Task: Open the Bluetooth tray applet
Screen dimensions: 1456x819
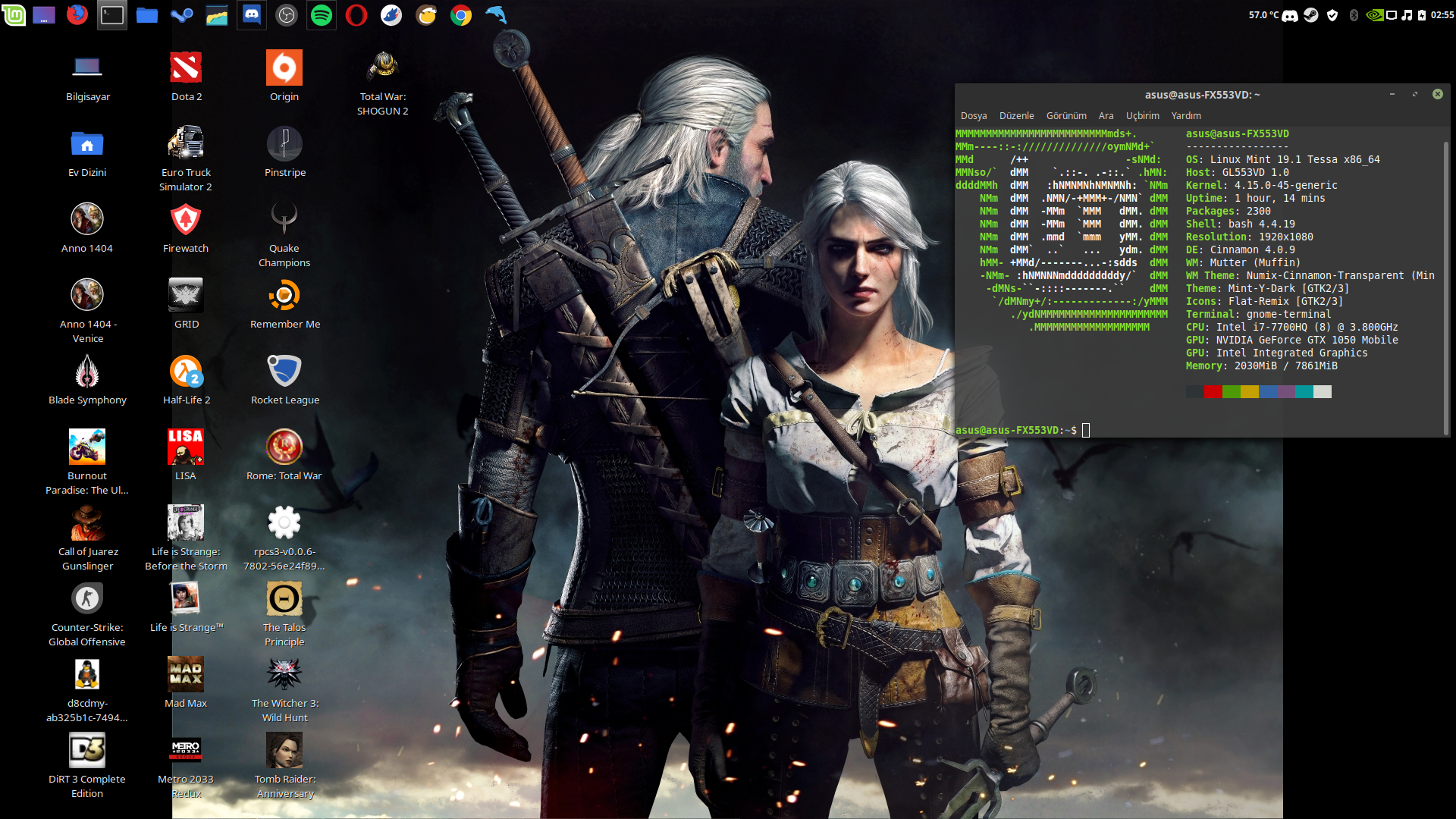Action: [x=1354, y=15]
